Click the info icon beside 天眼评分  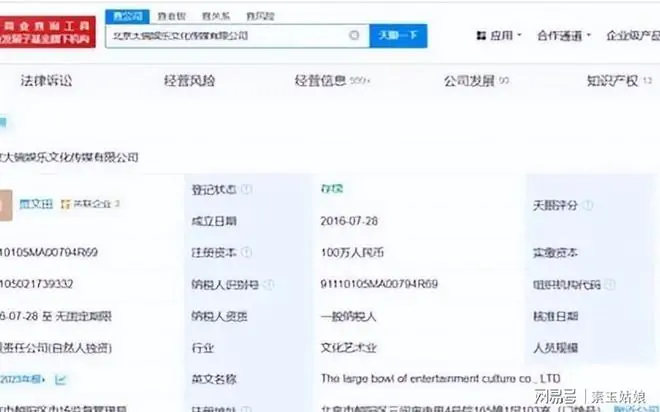[588, 205]
